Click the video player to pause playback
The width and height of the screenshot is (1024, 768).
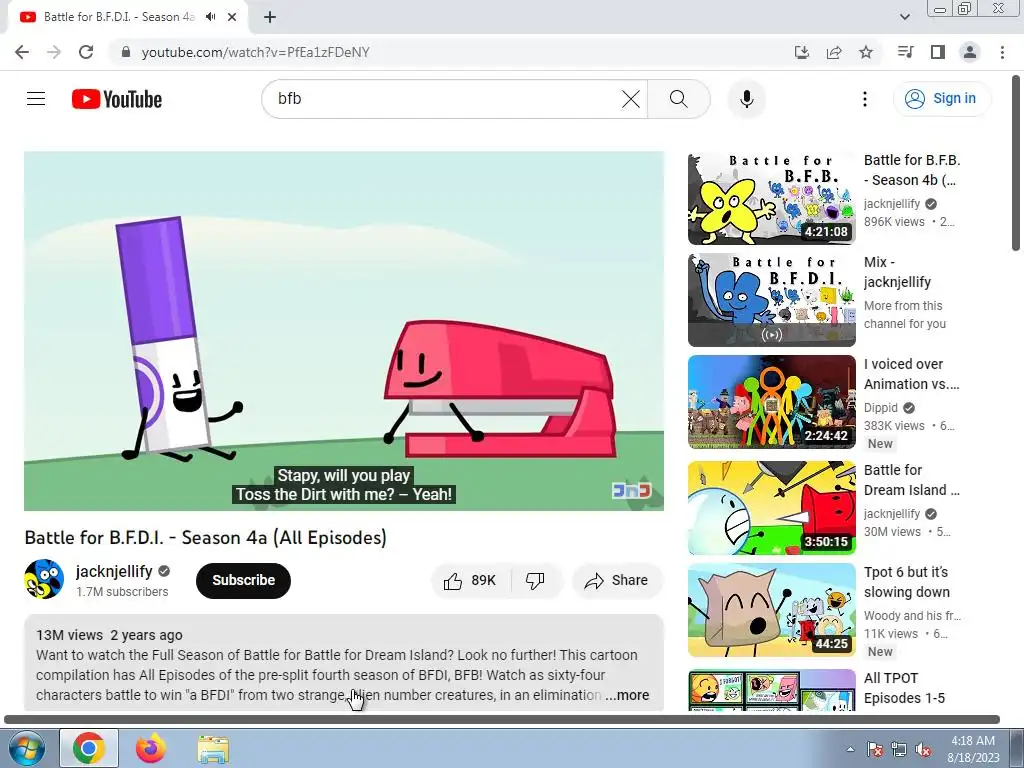tap(344, 331)
